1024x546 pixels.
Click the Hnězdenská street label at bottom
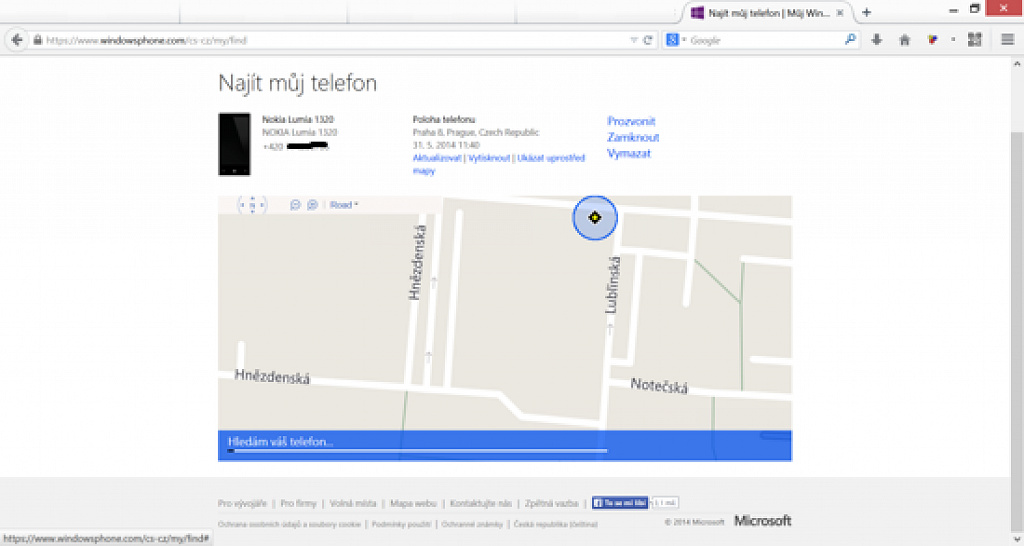(272, 376)
